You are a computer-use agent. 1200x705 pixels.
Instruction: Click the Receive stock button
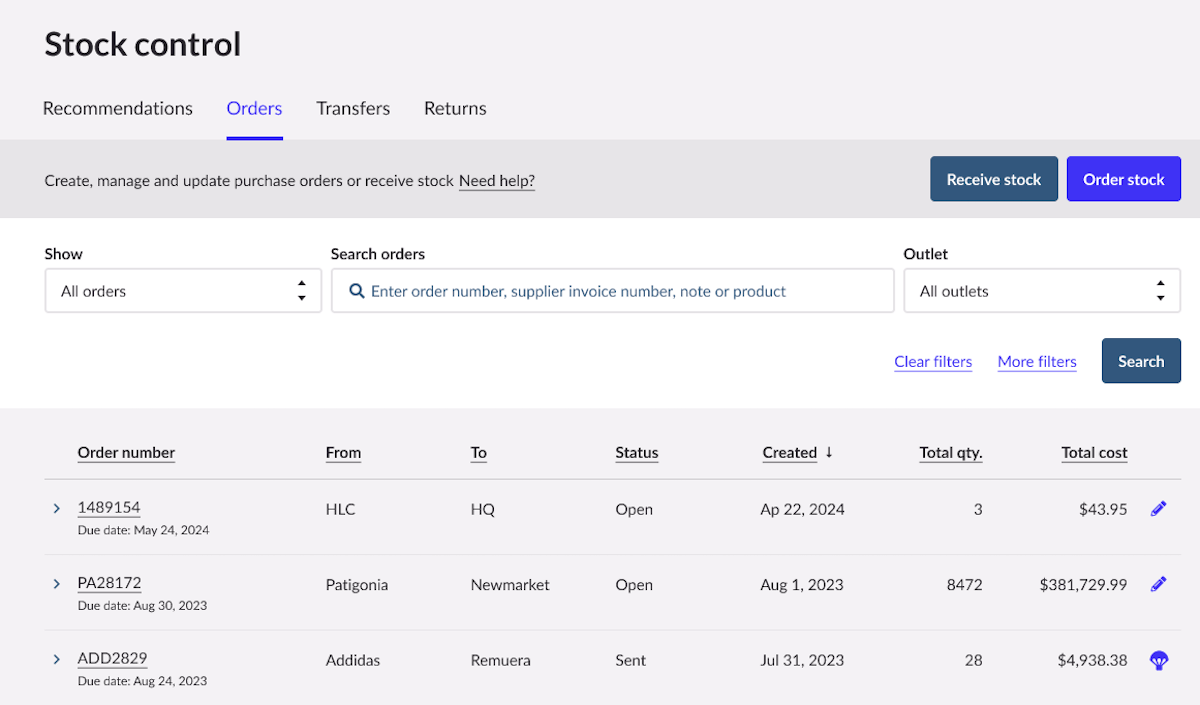(x=993, y=178)
